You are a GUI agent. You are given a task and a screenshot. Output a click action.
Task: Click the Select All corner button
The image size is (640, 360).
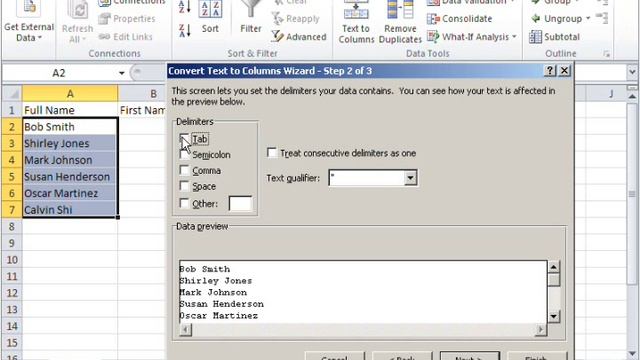point(12,93)
